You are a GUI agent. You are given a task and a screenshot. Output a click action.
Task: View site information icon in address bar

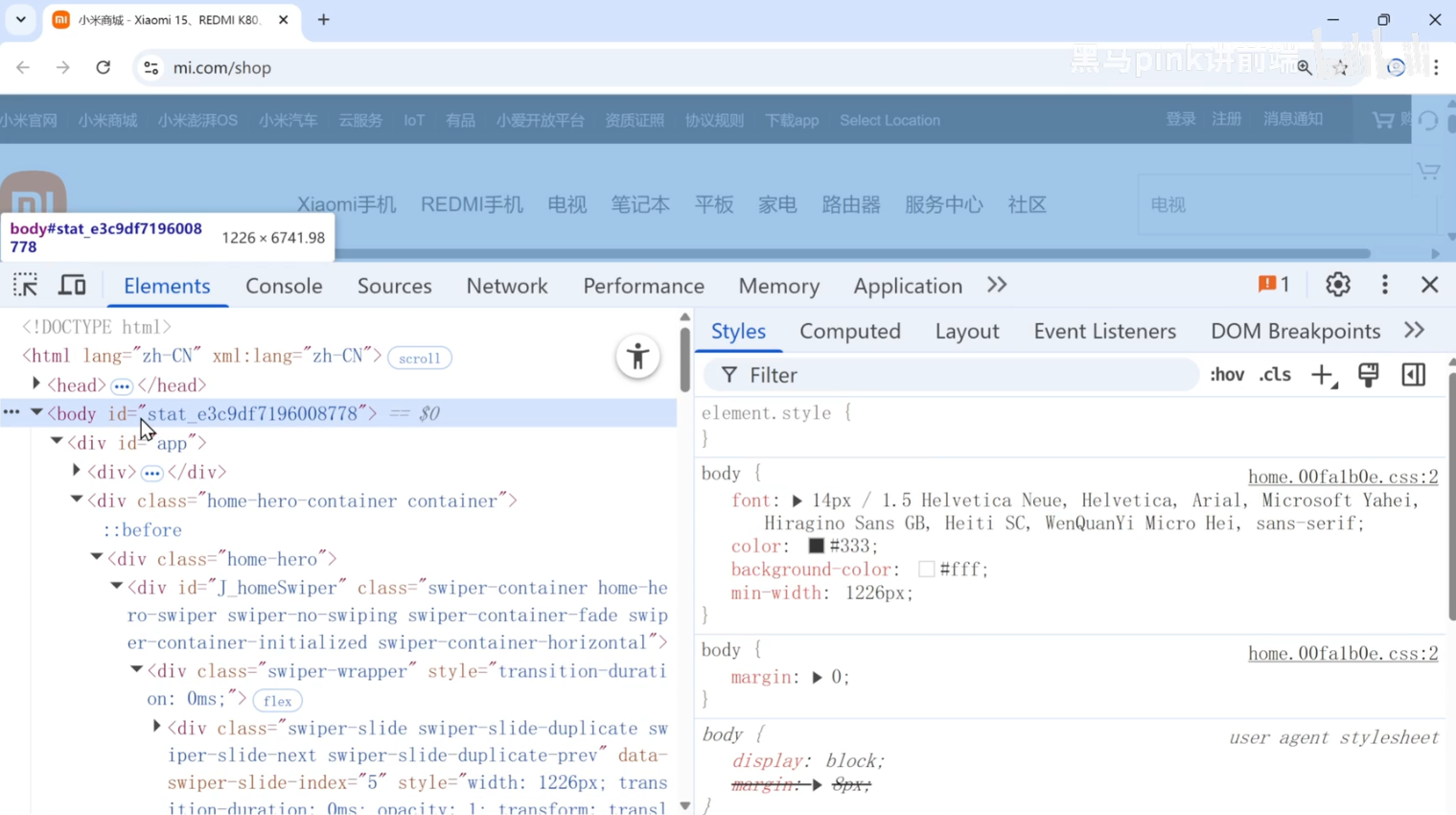[151, 67]
